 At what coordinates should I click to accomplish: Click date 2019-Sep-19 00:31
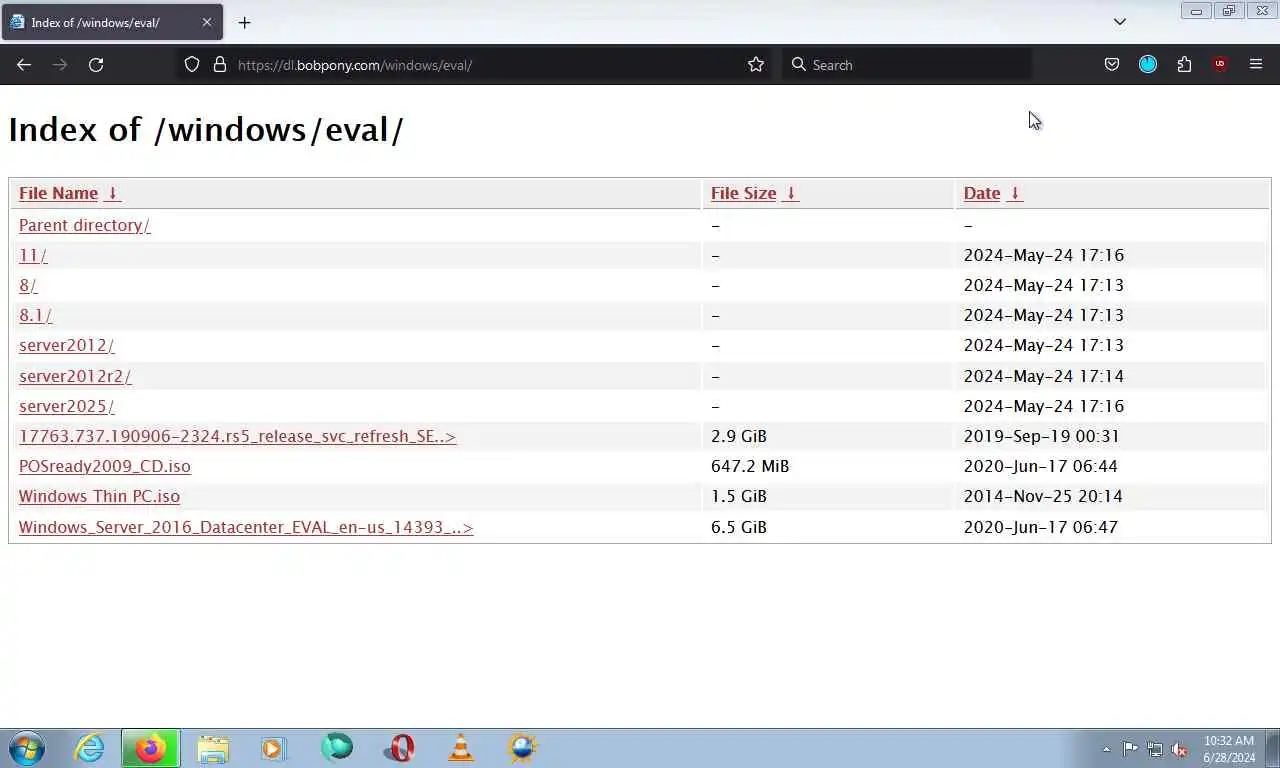coord(1041,436)
